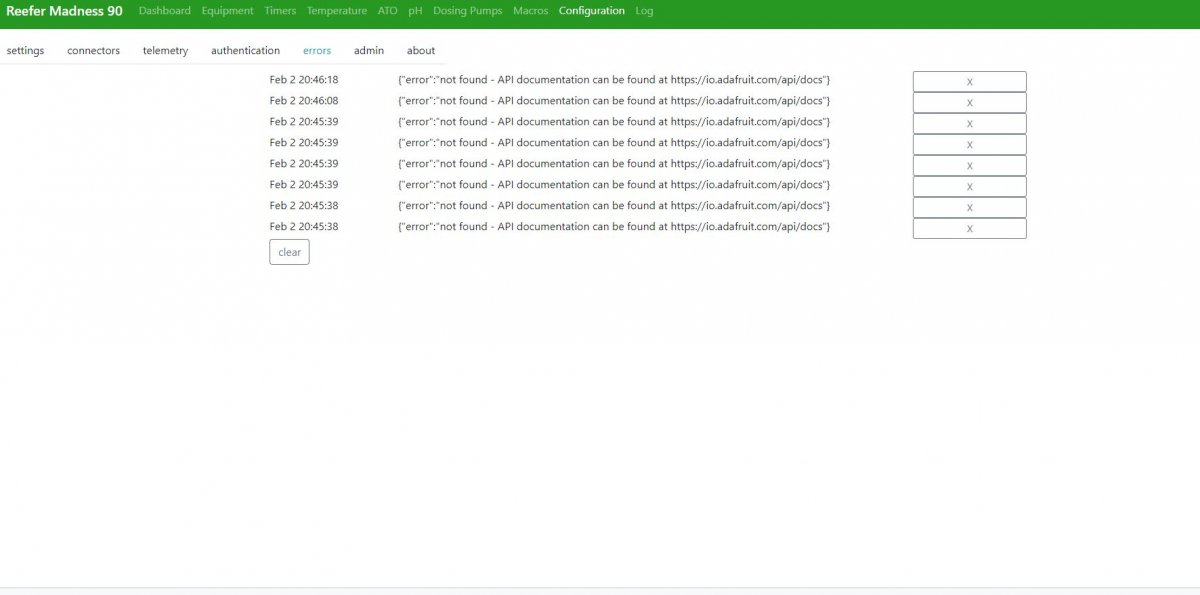The height and width of the screenshot is (595, 1200).
Task: Switch to the connectors tab
Action: (x=94, y=50)
